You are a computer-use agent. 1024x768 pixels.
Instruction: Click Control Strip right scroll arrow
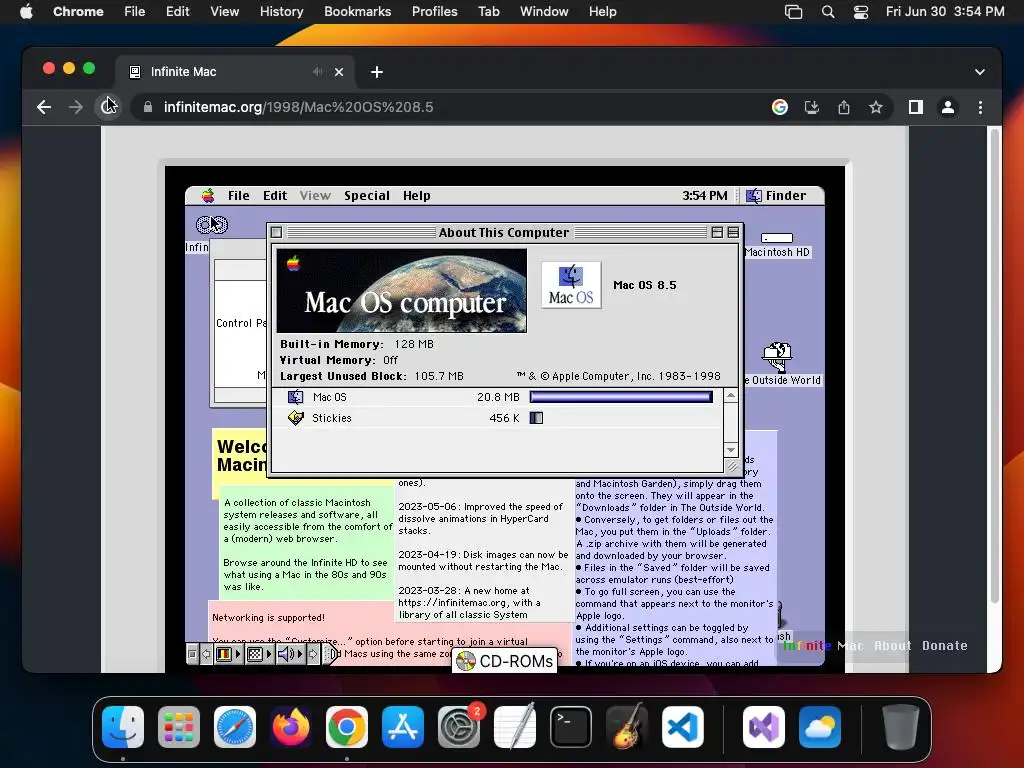point(313,654)
